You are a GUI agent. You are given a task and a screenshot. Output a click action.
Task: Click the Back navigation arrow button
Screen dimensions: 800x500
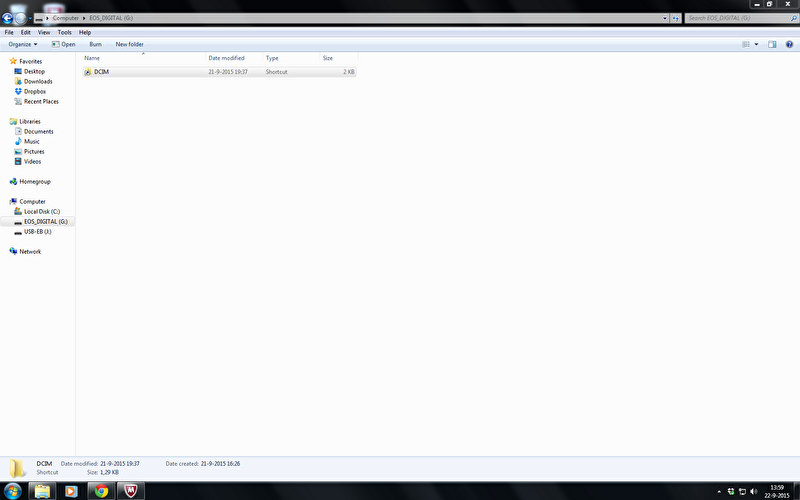pos(7,19)
